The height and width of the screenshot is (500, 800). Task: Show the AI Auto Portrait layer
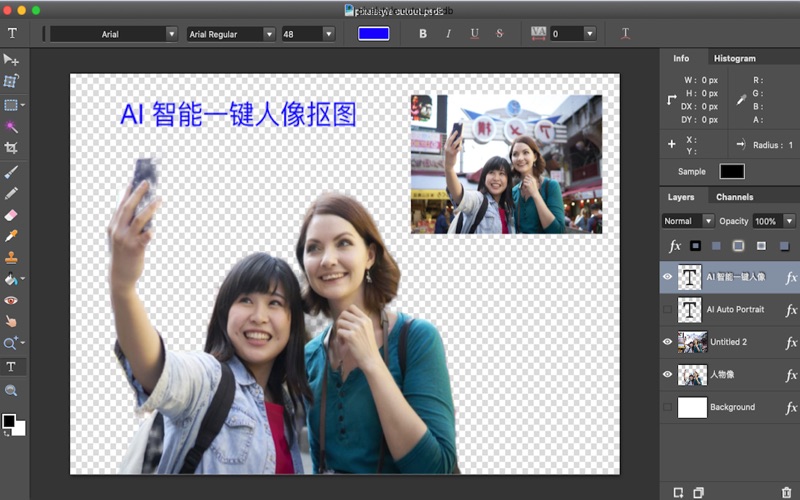coord(668,310)
